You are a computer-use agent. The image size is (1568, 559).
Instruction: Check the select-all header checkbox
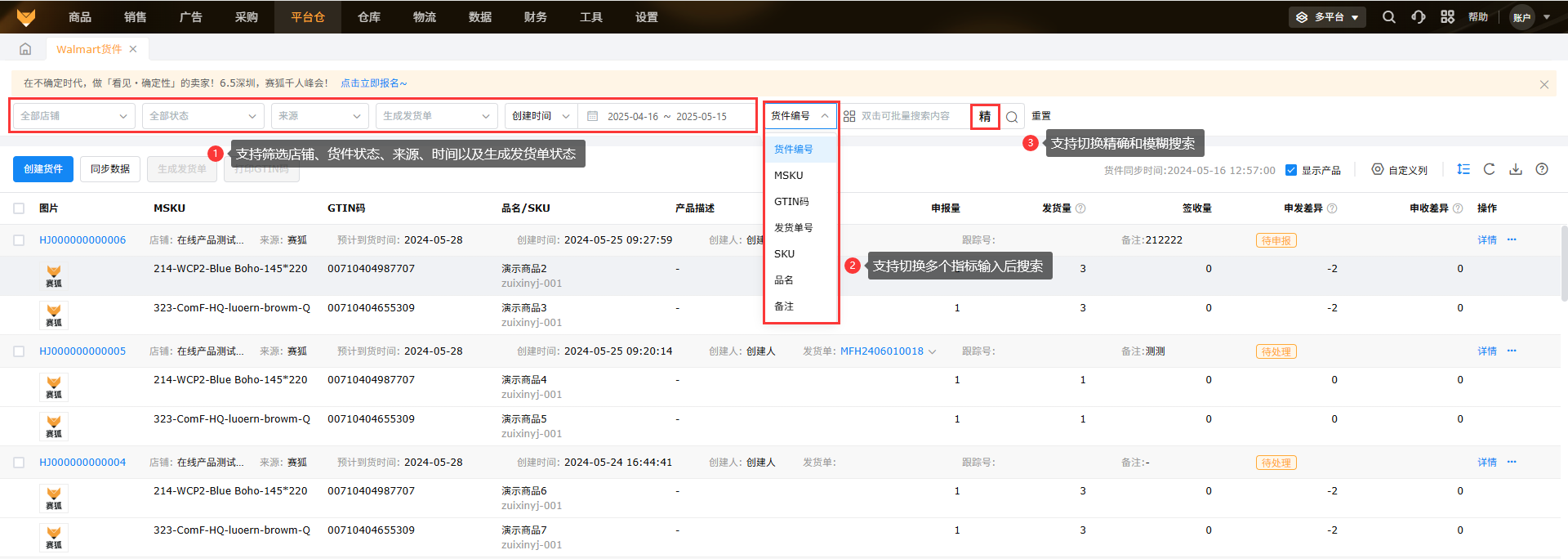click(19, 208)
